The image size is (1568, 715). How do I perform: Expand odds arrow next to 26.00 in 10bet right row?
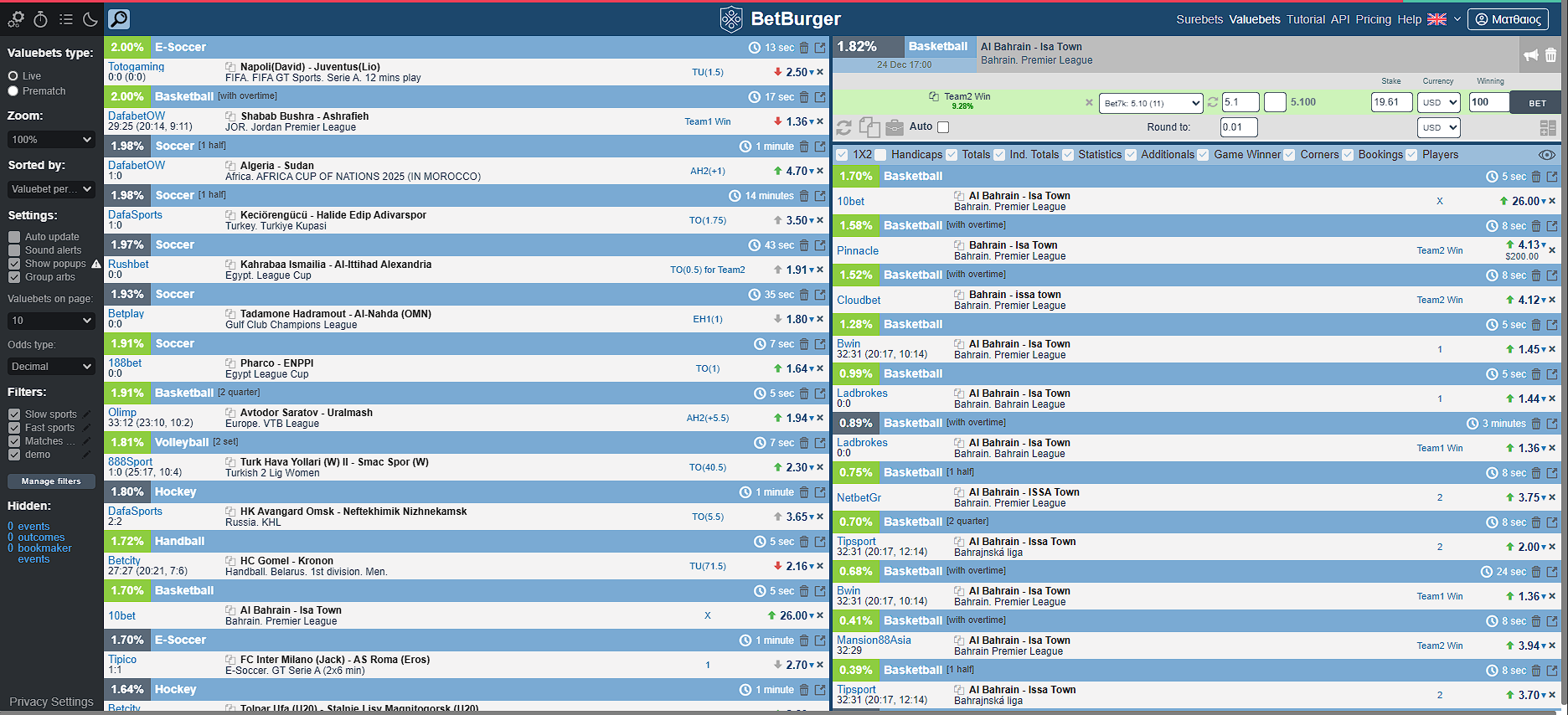1544,202
